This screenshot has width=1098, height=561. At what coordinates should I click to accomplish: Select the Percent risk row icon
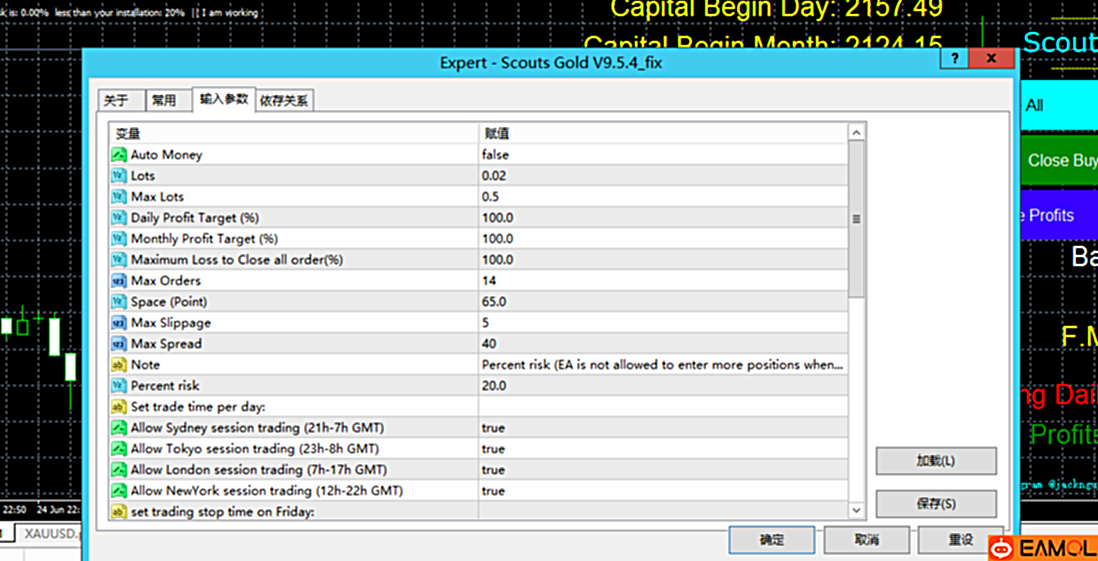tap(118, 386)
